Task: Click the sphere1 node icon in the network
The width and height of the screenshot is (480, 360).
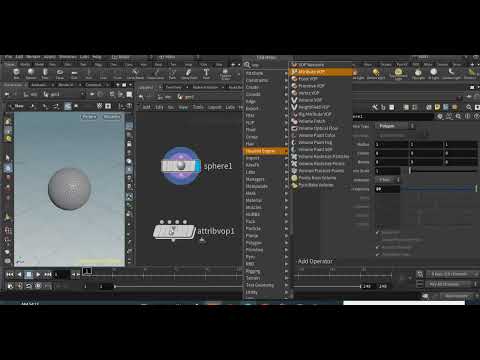Action: click(181, 166)
